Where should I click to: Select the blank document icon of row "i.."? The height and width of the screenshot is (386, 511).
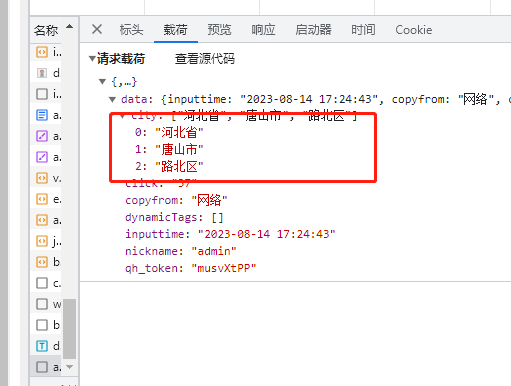pos(42,94)
